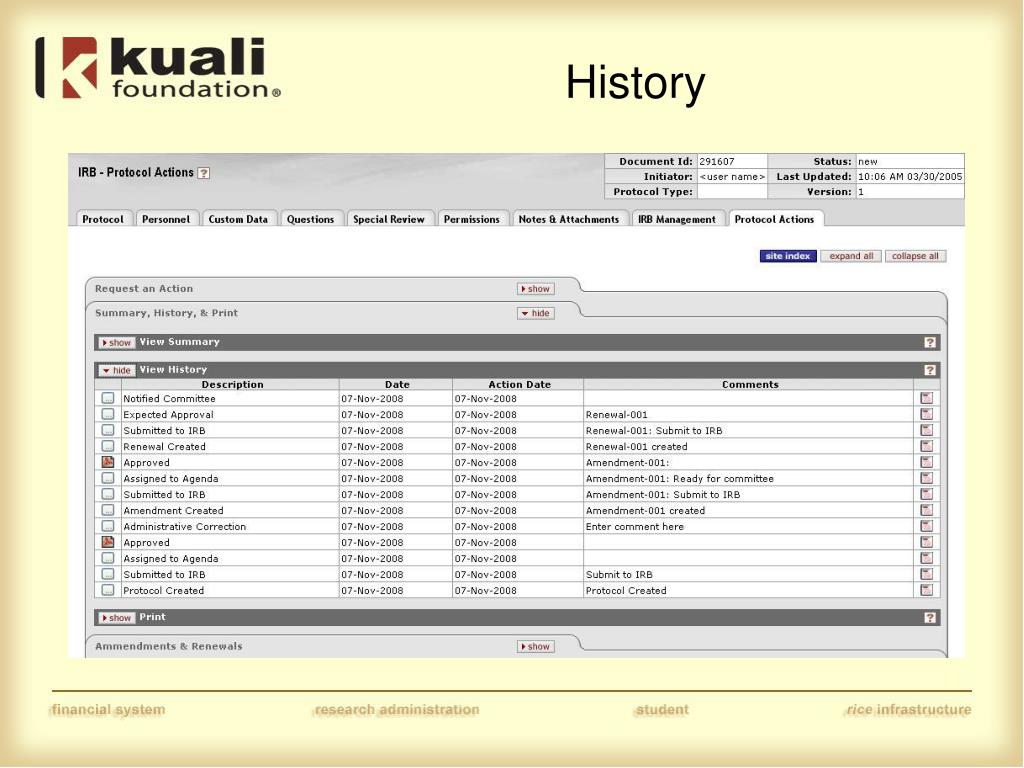Open notes icon of Amendment-001 created row
The width and height of the screenshot is (1024, 768).
pyautogui.click(x=926, y=510)
